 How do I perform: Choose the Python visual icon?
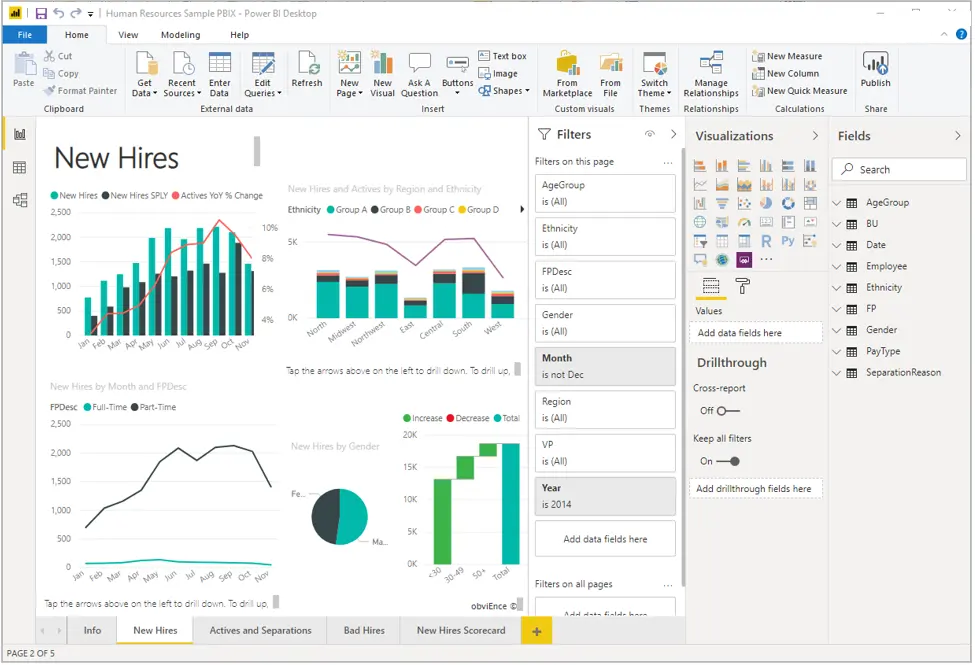[x=788, y=241]
